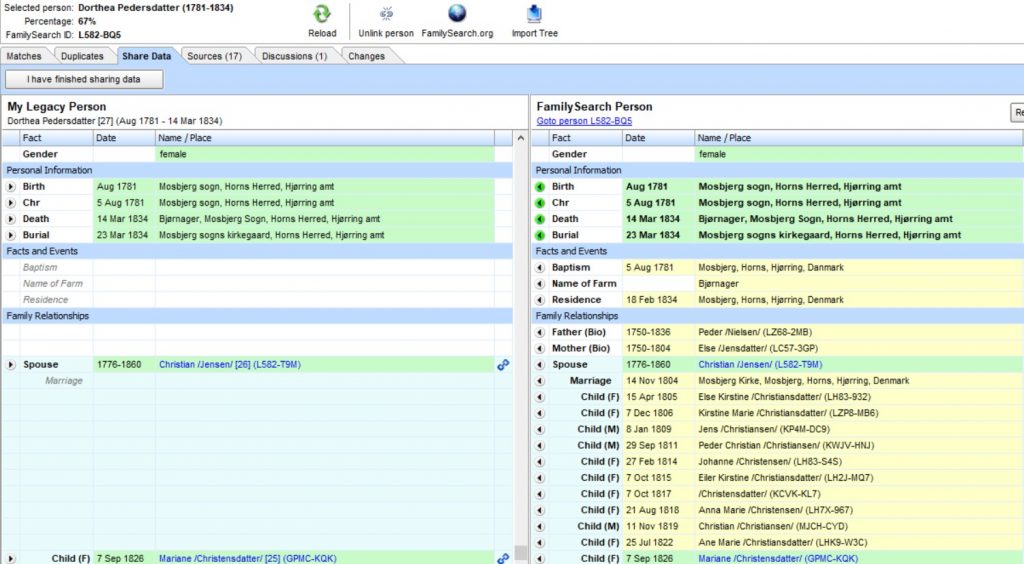Click left arrow on Else Kirstine child row

tap(540, 397)
